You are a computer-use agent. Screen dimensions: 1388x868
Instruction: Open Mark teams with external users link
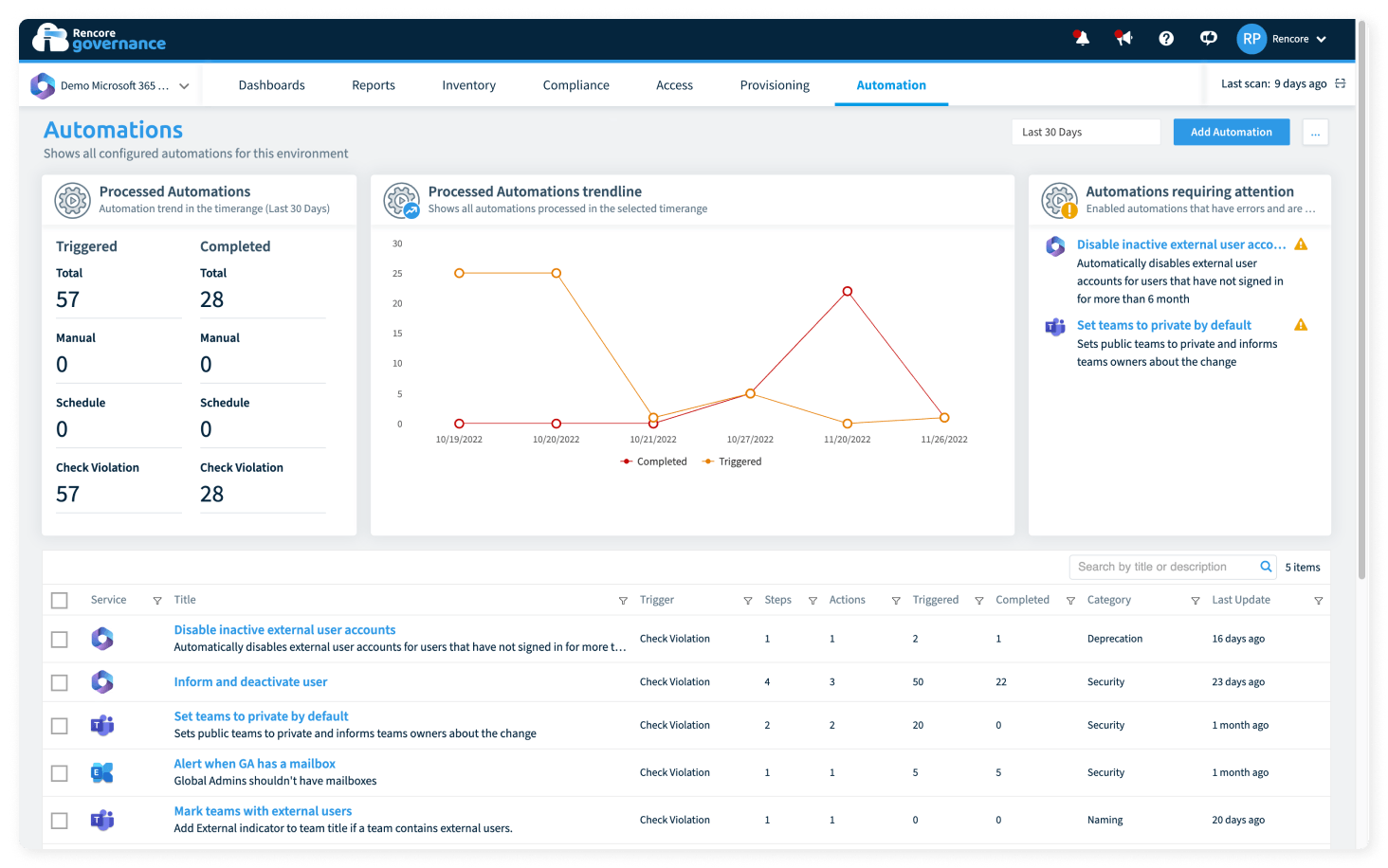point(263,811)
